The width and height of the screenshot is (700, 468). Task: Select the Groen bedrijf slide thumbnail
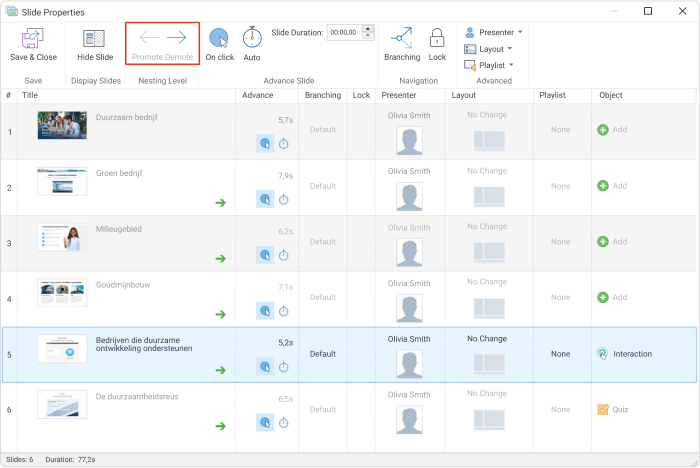[x=62, y=181]
